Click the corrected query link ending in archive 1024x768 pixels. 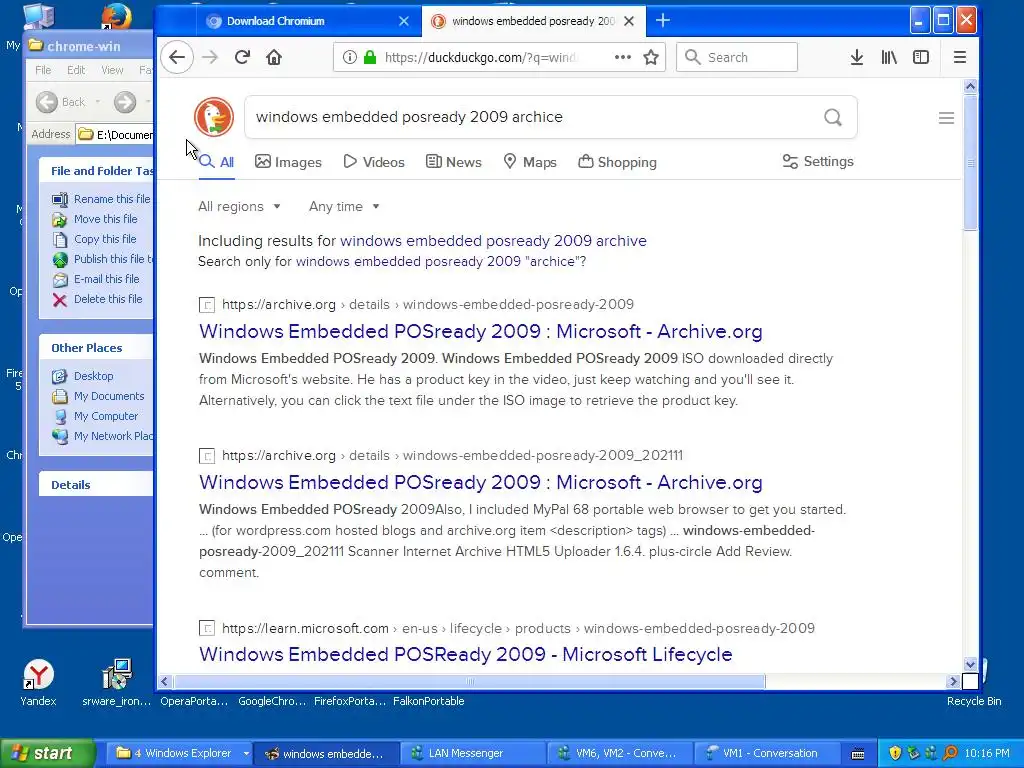493,241
